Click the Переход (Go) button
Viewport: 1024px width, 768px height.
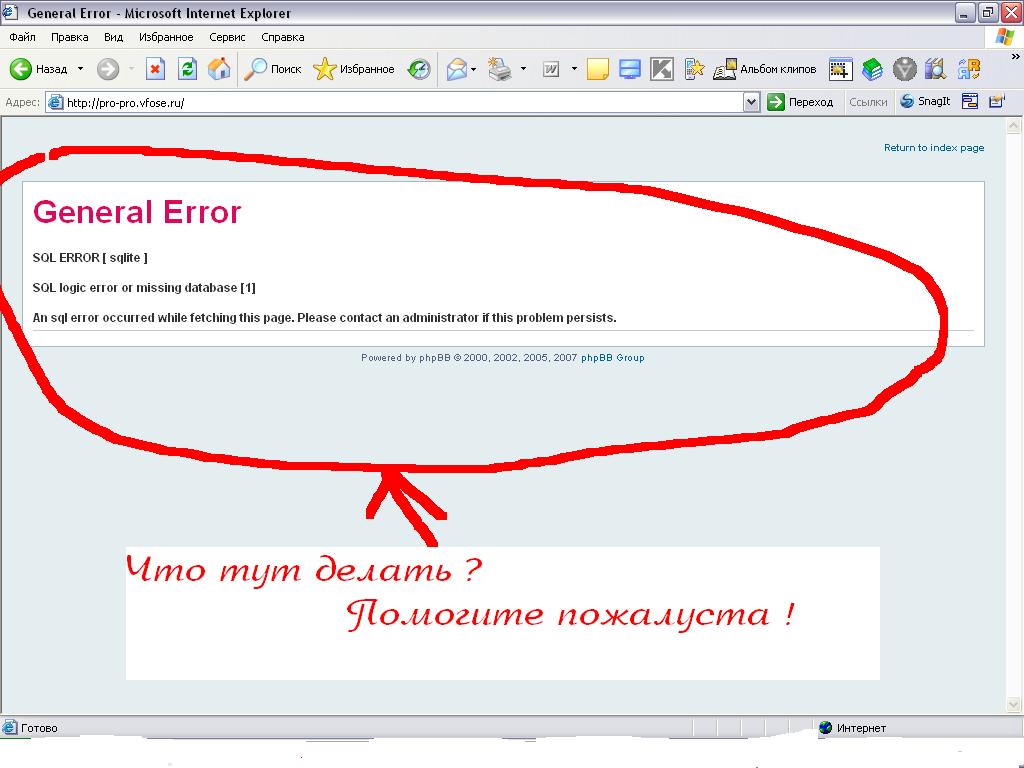click(x=800, y=102)
